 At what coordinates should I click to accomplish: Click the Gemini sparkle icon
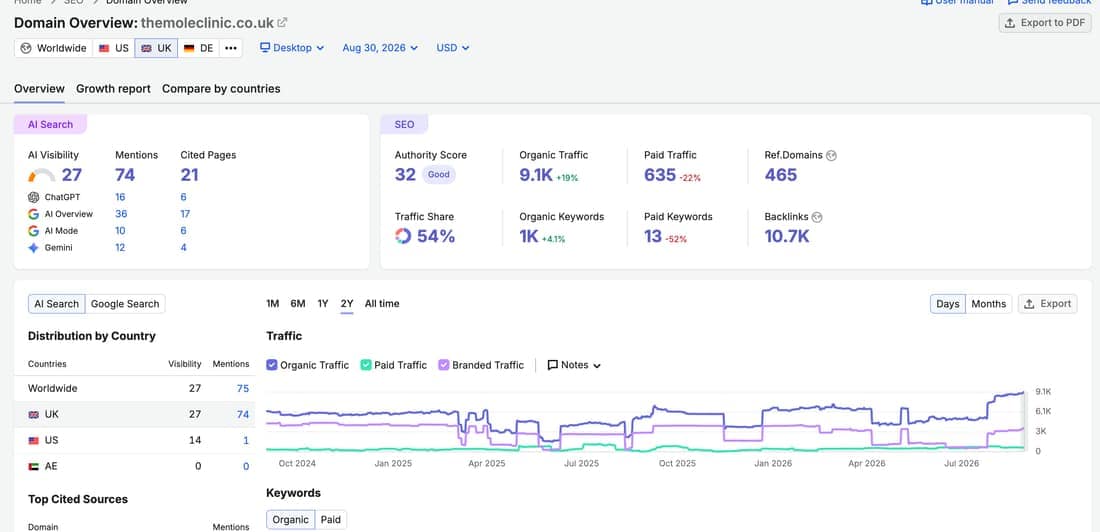[x=33, y=248]
